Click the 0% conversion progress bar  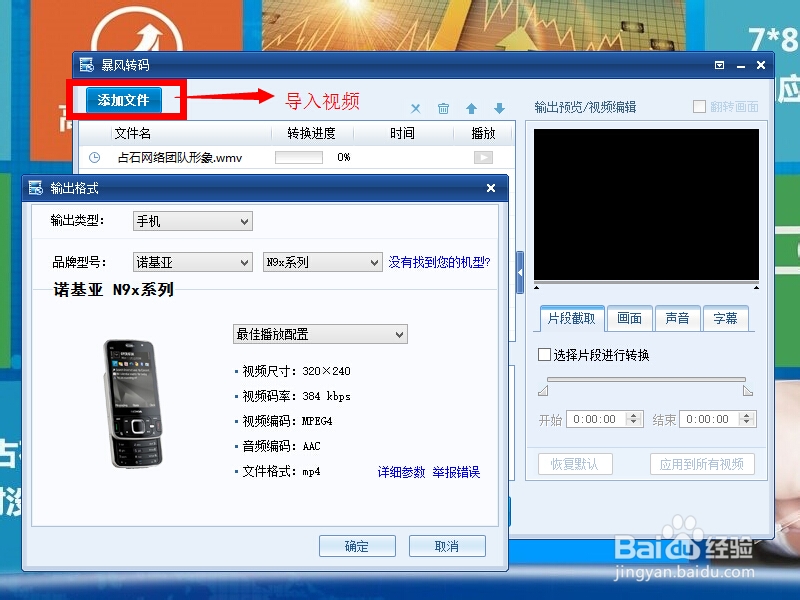(299, 158)
